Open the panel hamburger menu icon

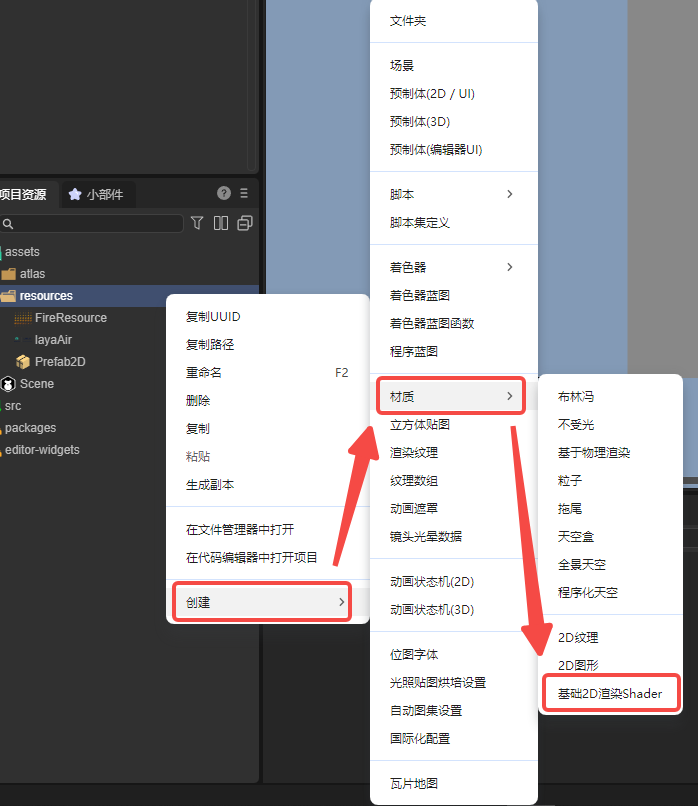point(244,193)
